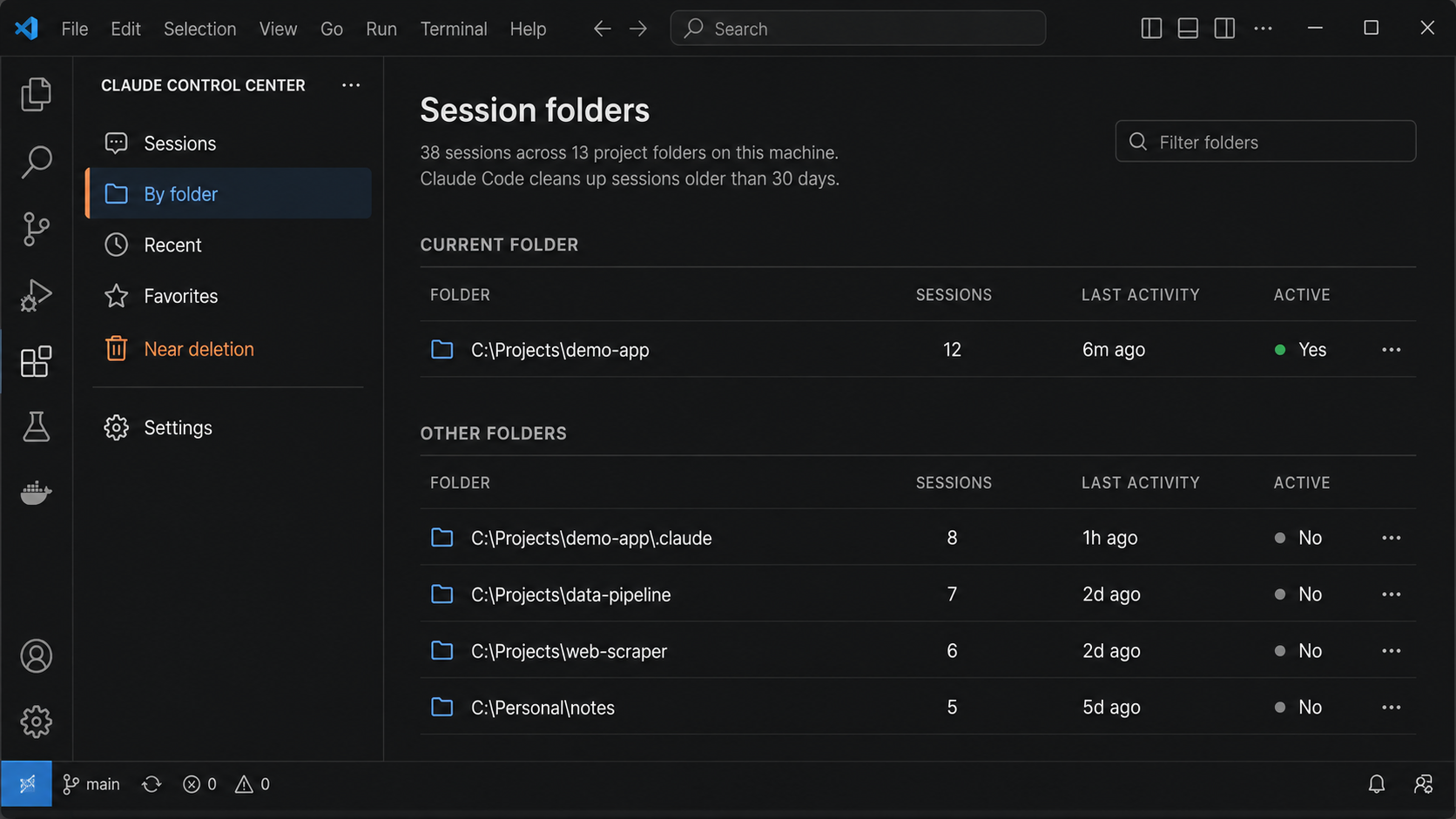Show Favorites sessions
Image resolution: width=1456 pixels, height=819 pixels.
click(228, 296)
